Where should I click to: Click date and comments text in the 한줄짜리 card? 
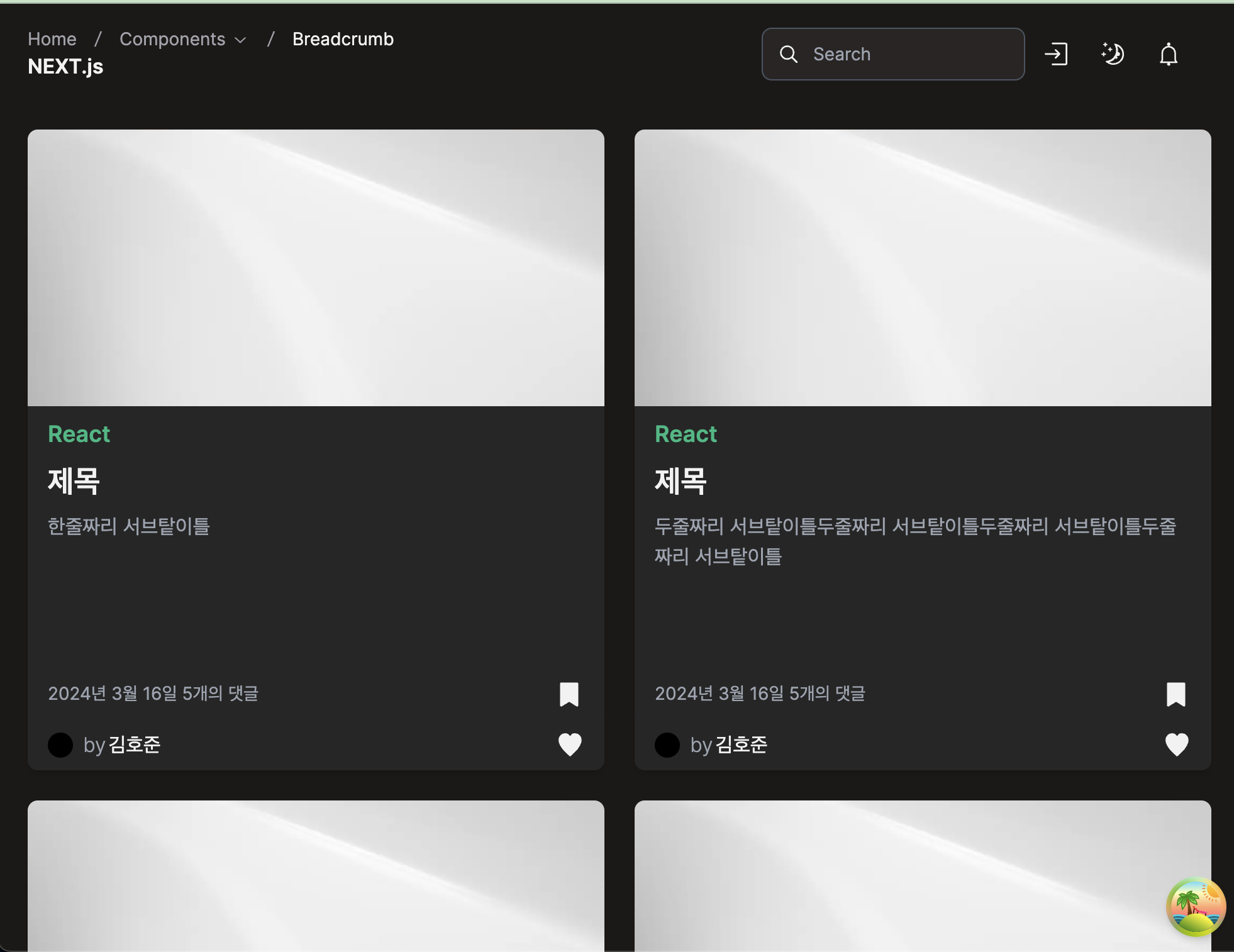pos(153,693)
